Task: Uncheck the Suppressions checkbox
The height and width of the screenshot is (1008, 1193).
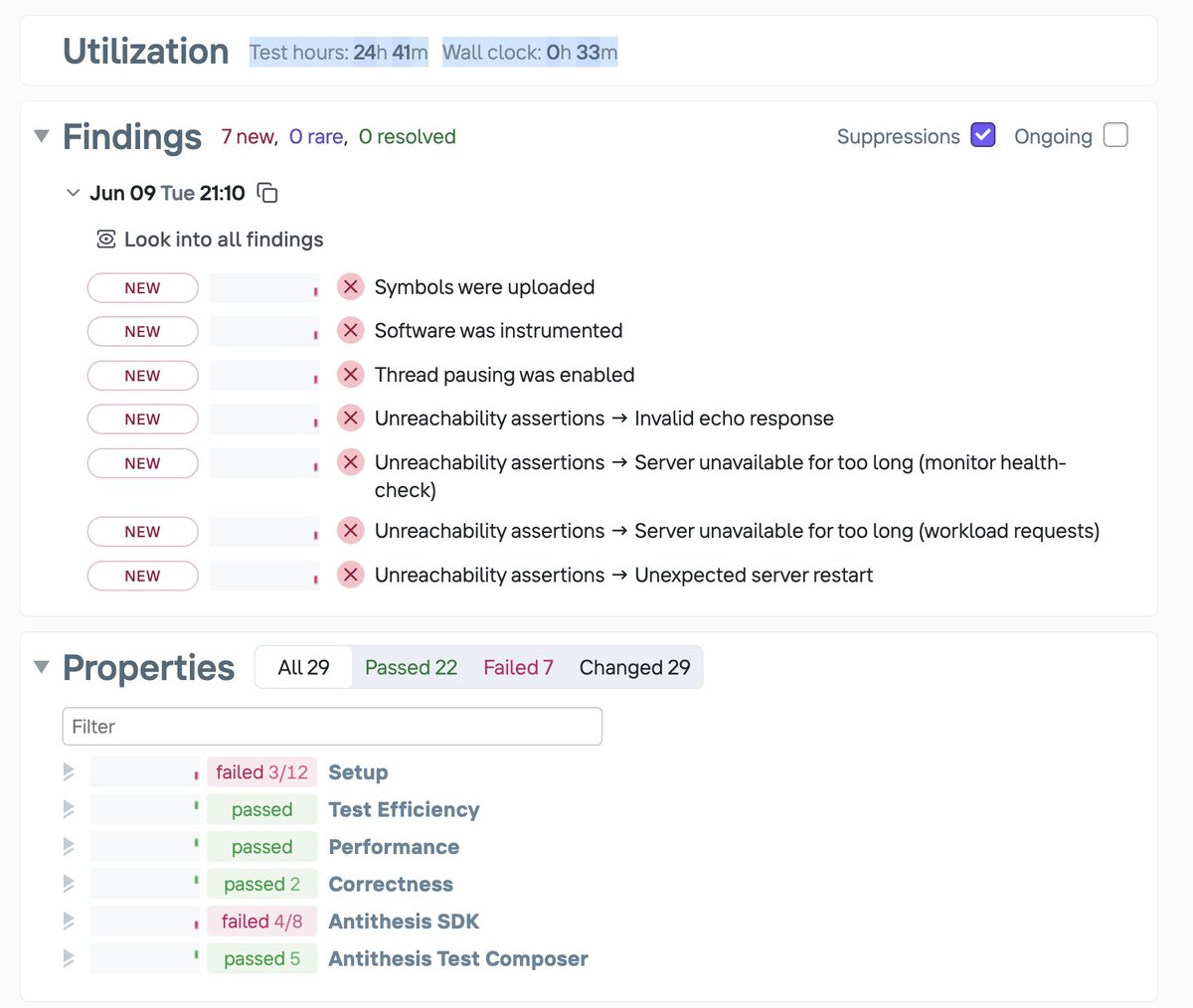Action: click(983, 135)
